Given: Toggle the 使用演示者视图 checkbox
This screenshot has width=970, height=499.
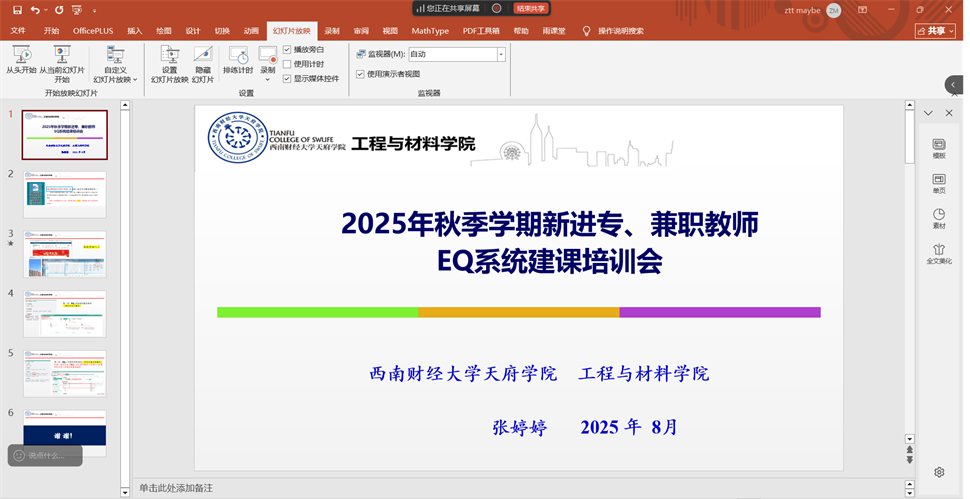Looking at the screenshot, I should 360,74.
